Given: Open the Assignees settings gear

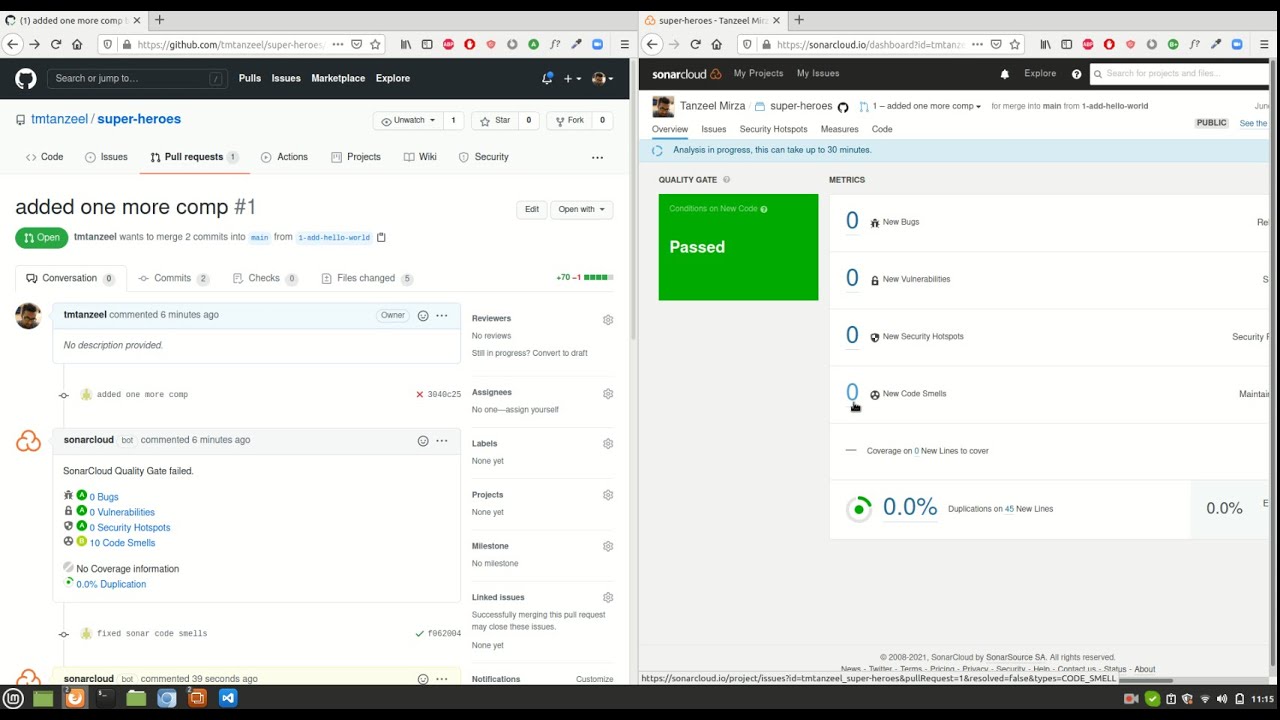Looking at the screenshot, I should pyautogui.click(x=607, y=393).
